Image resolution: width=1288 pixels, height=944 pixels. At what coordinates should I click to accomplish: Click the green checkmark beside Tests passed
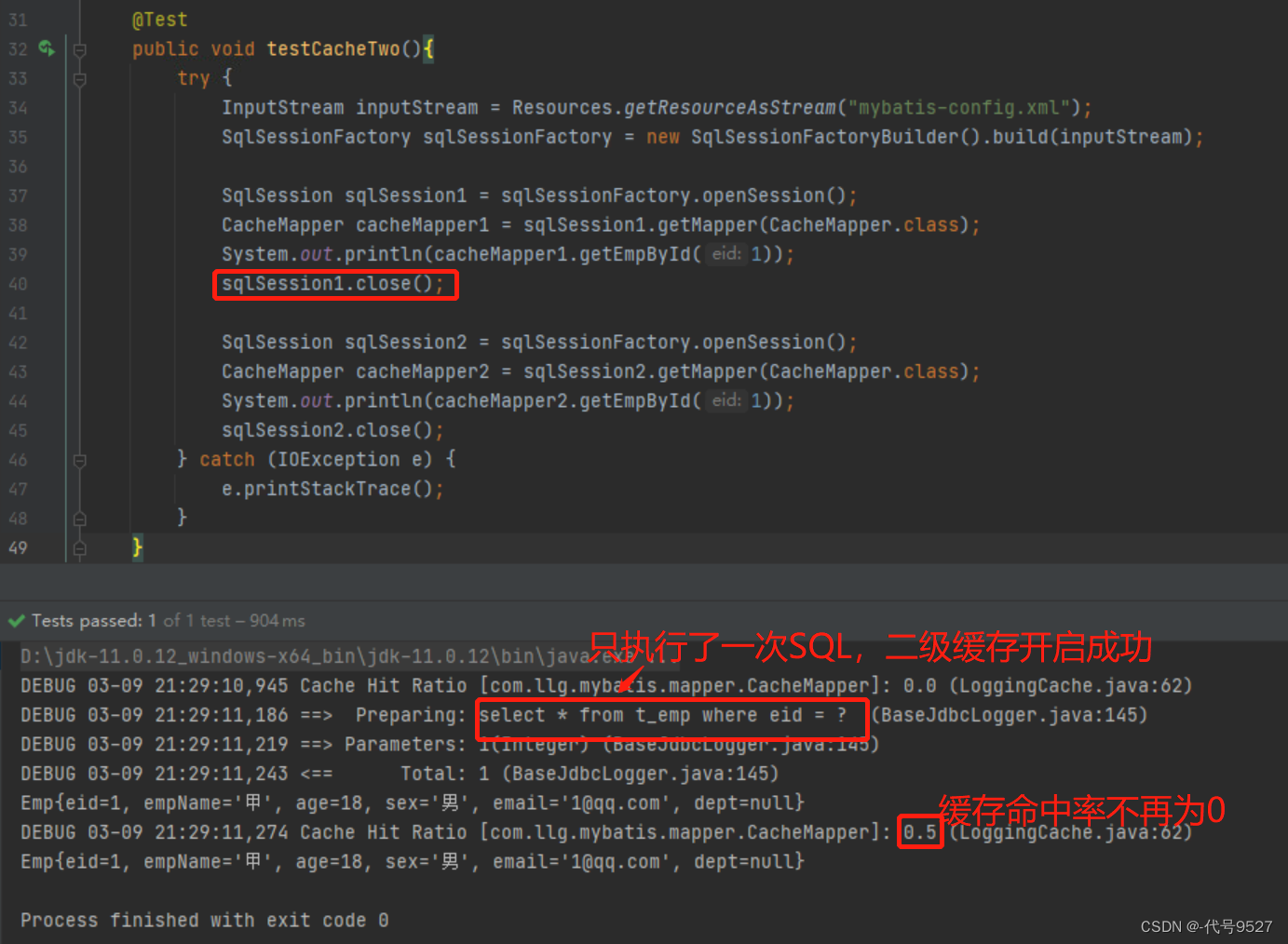(x=16, y=621)
